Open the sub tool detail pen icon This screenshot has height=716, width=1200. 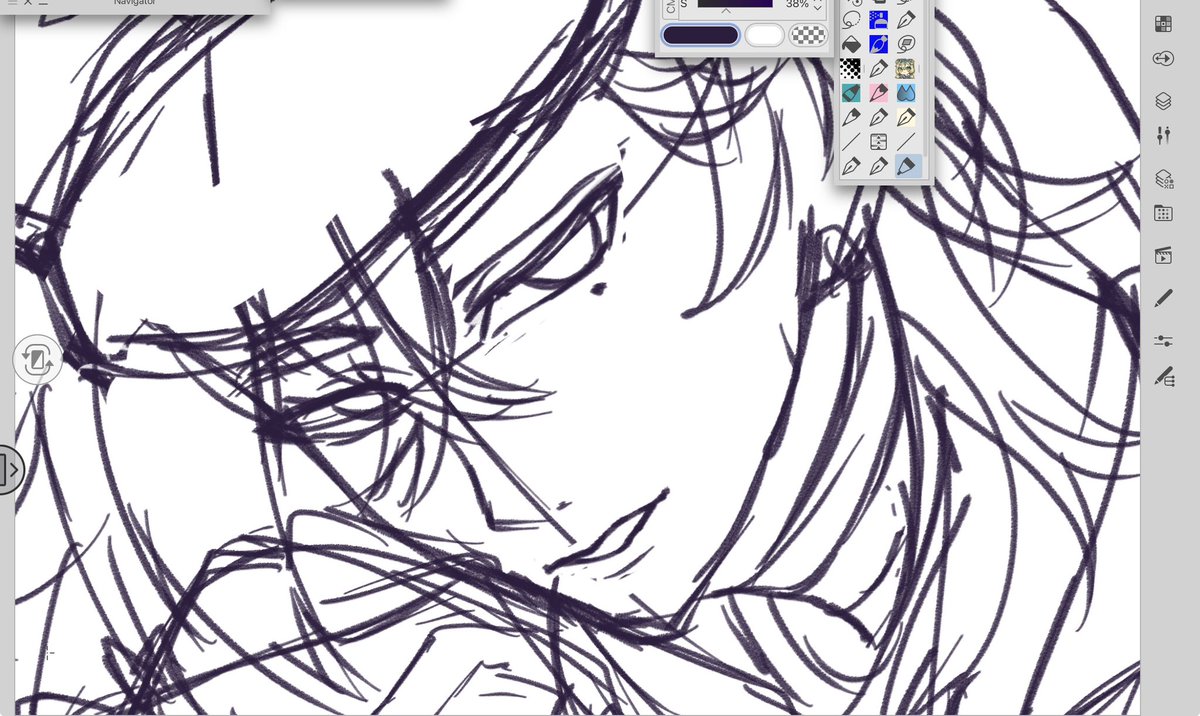coord(1163,377)
